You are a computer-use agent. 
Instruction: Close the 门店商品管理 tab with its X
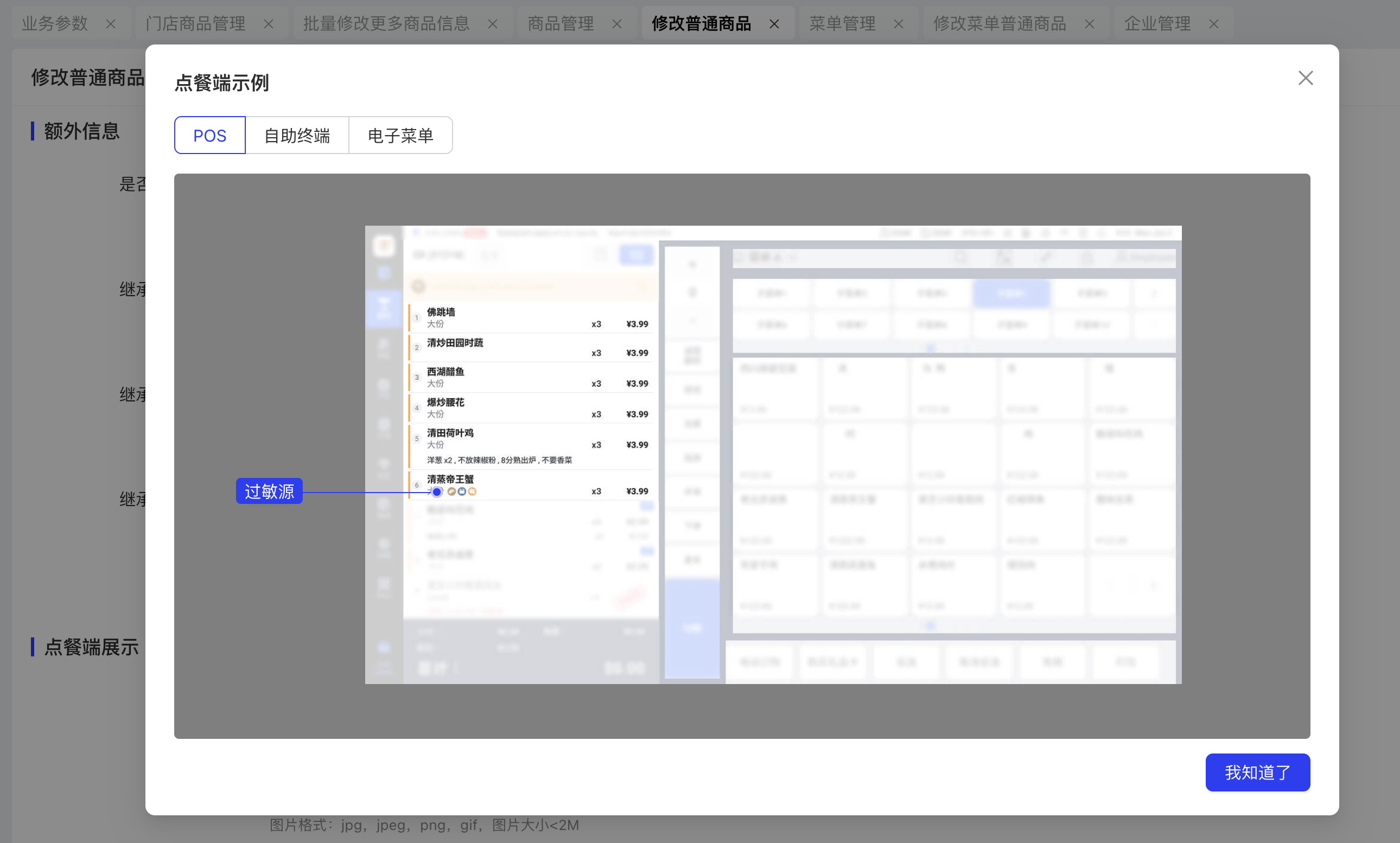[x=269, y=24]
